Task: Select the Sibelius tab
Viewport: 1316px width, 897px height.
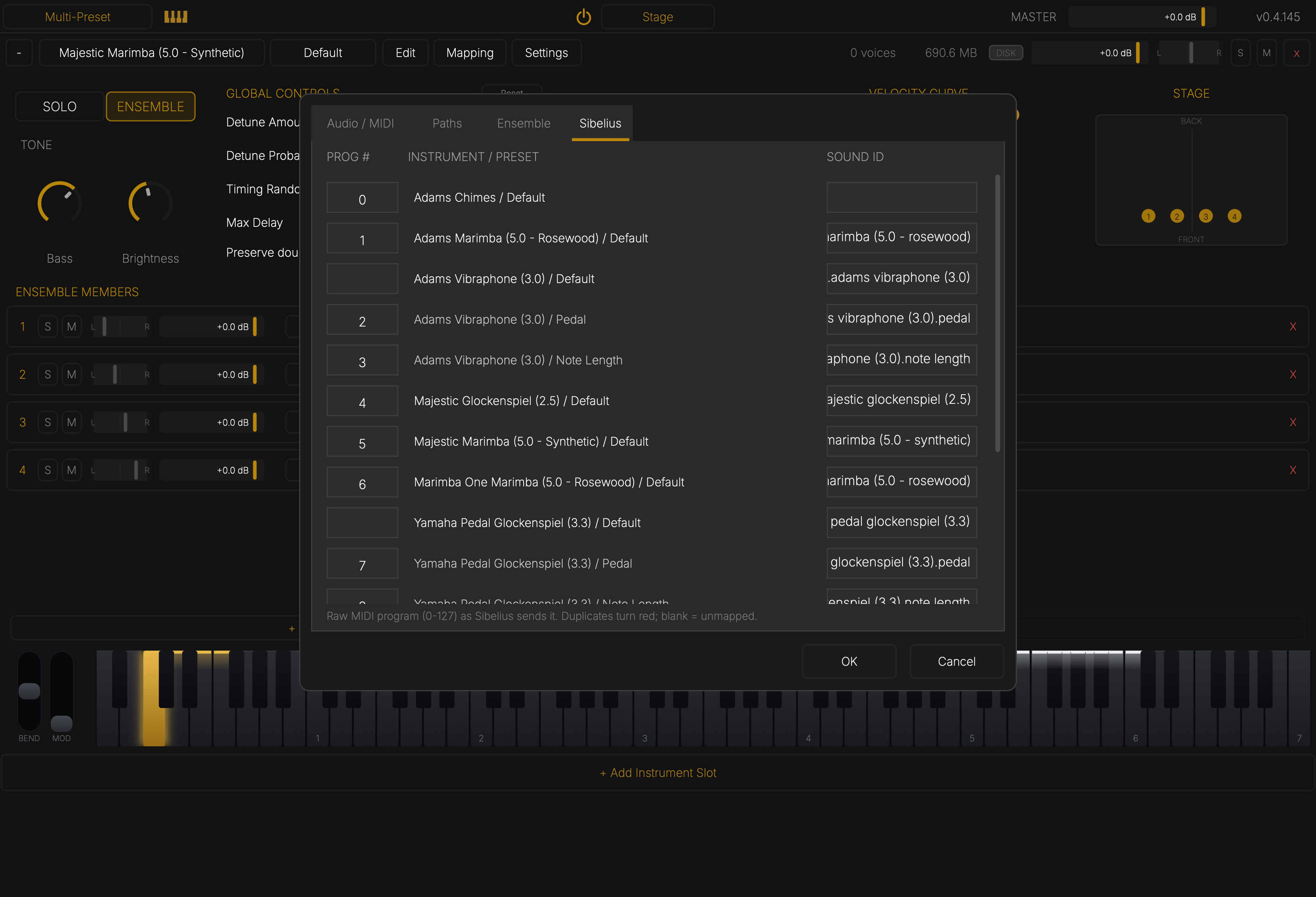Action: [600, 123]
